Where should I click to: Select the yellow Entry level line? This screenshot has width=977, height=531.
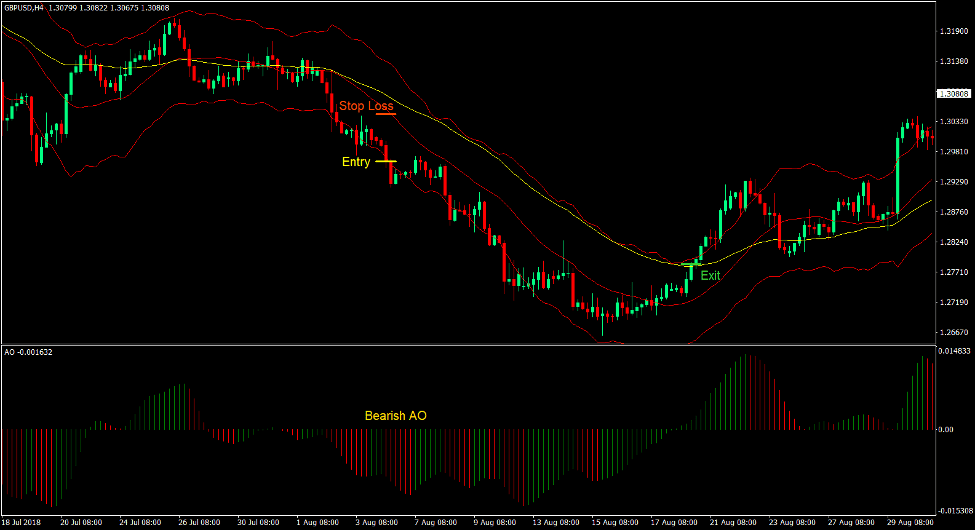click(x=386, y=161)
